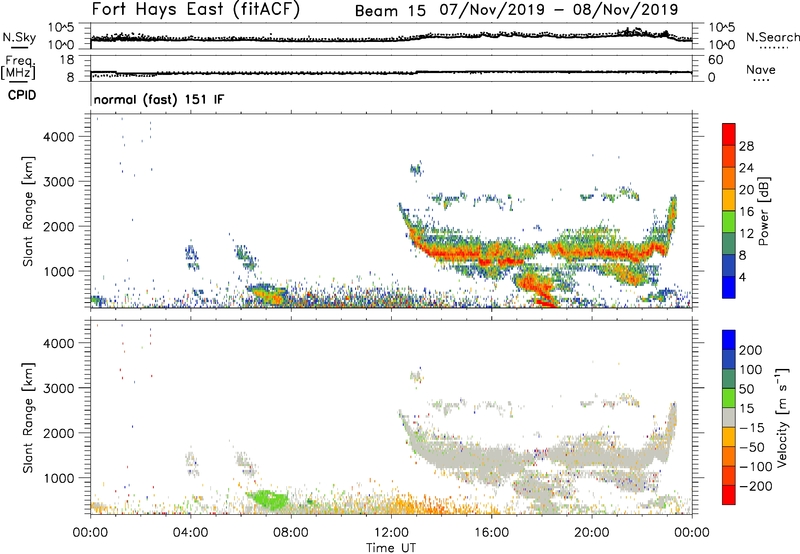Pick the light green 12–16 dB power colorbar segment
800x554 pixels.
point(729,221)
